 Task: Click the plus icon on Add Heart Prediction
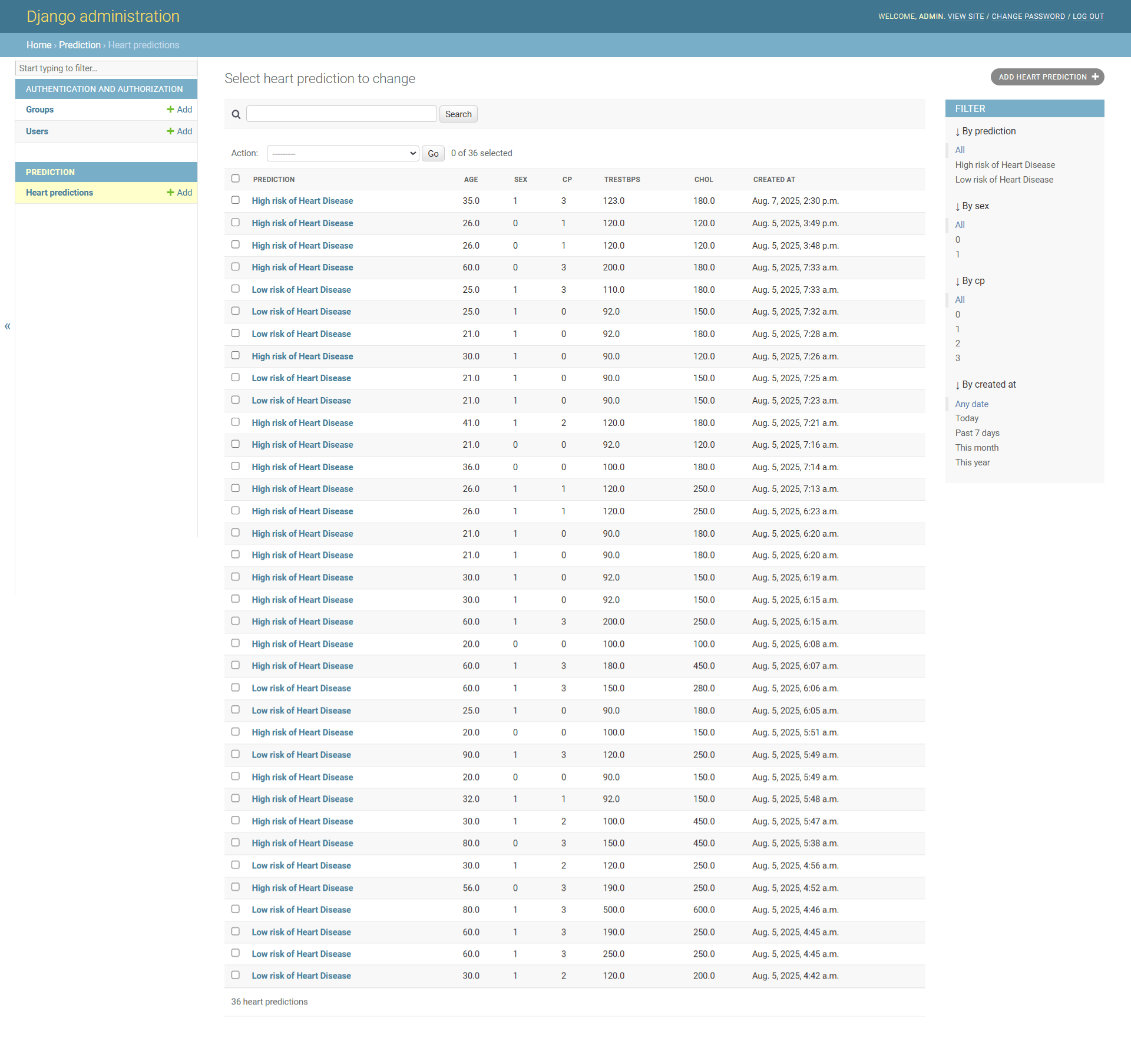1095,77
